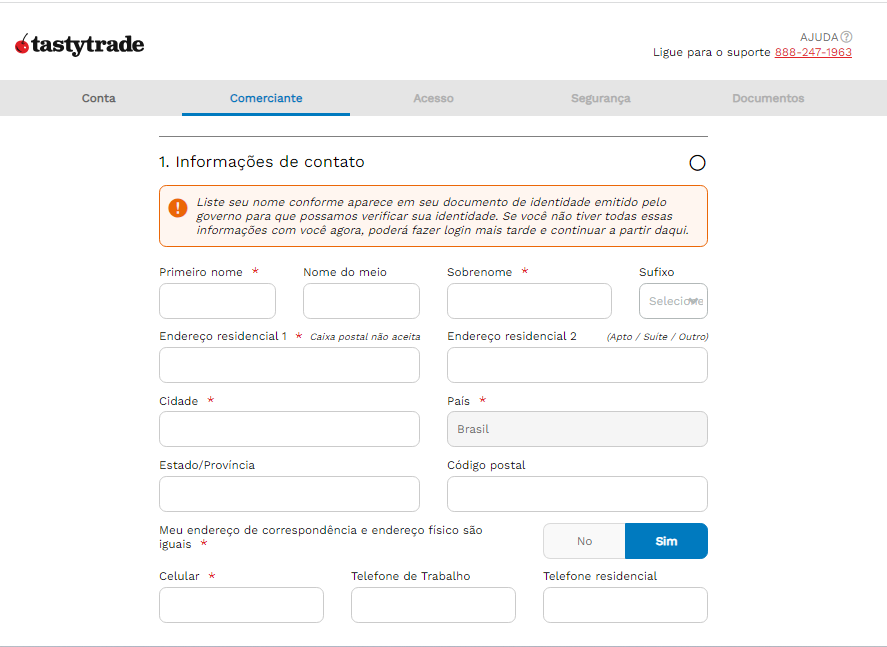This screenshot has height=647, width=887.
Task: Click the orange warning exclamation icon
Action: pyautogui.click(x=178, y=208)
